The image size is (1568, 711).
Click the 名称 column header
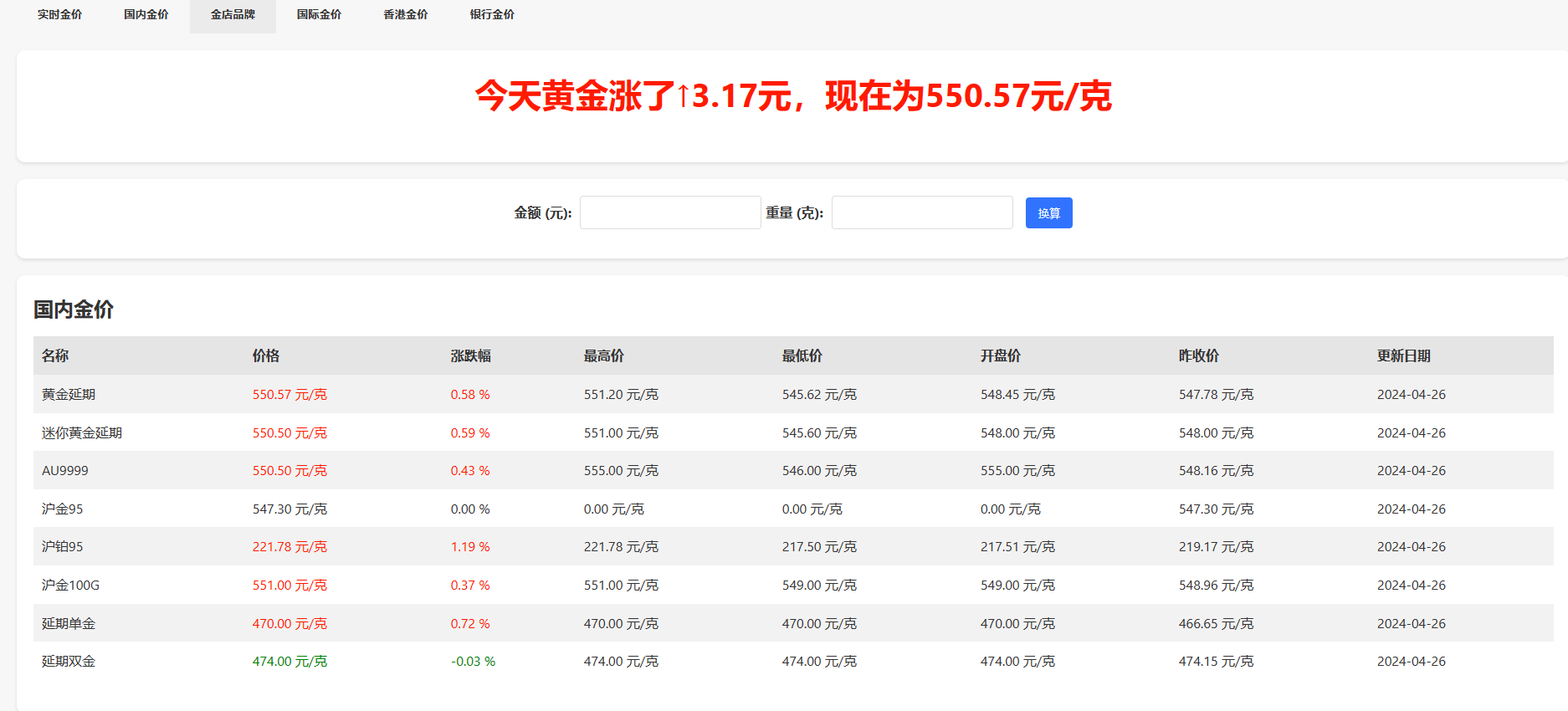55,355
